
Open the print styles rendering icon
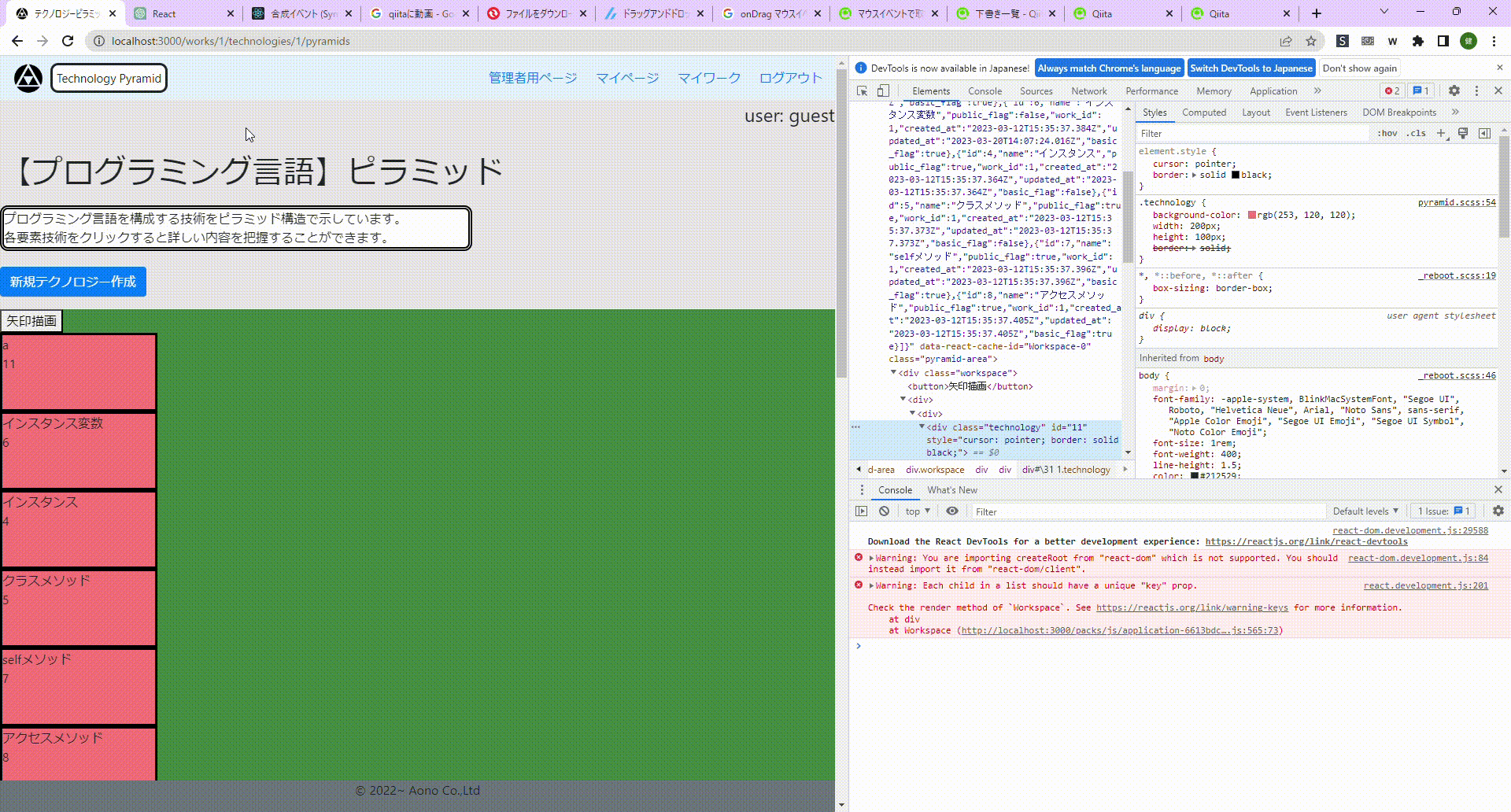point(1462,133)
